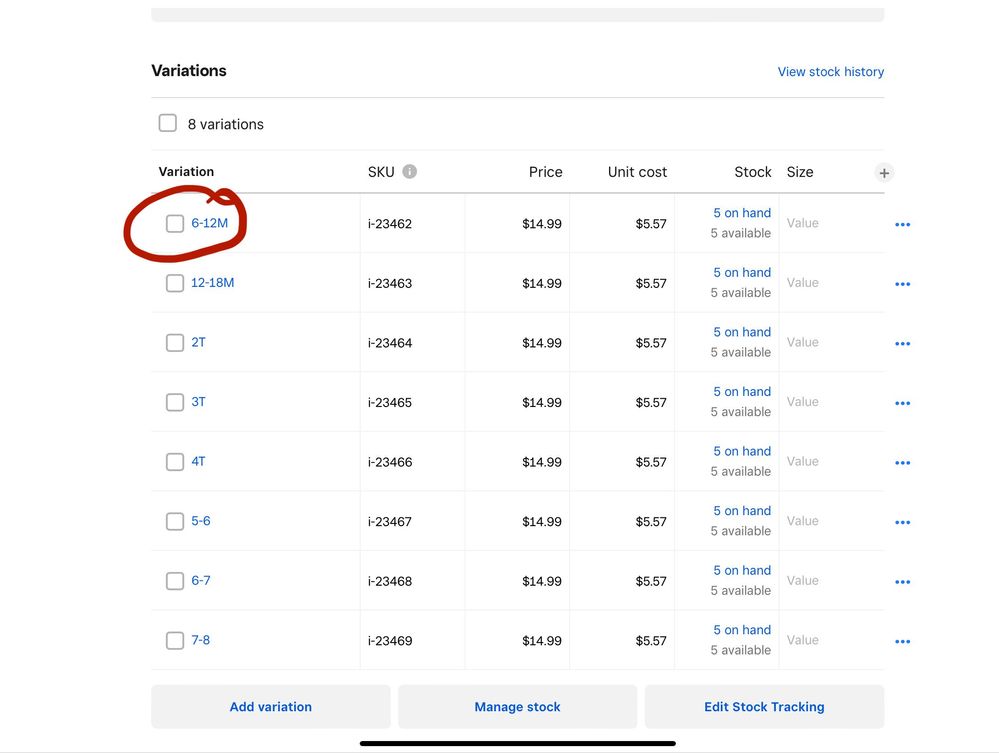Open View stock history link
This screenshot has width=999, height=753.
click(830, 72)
